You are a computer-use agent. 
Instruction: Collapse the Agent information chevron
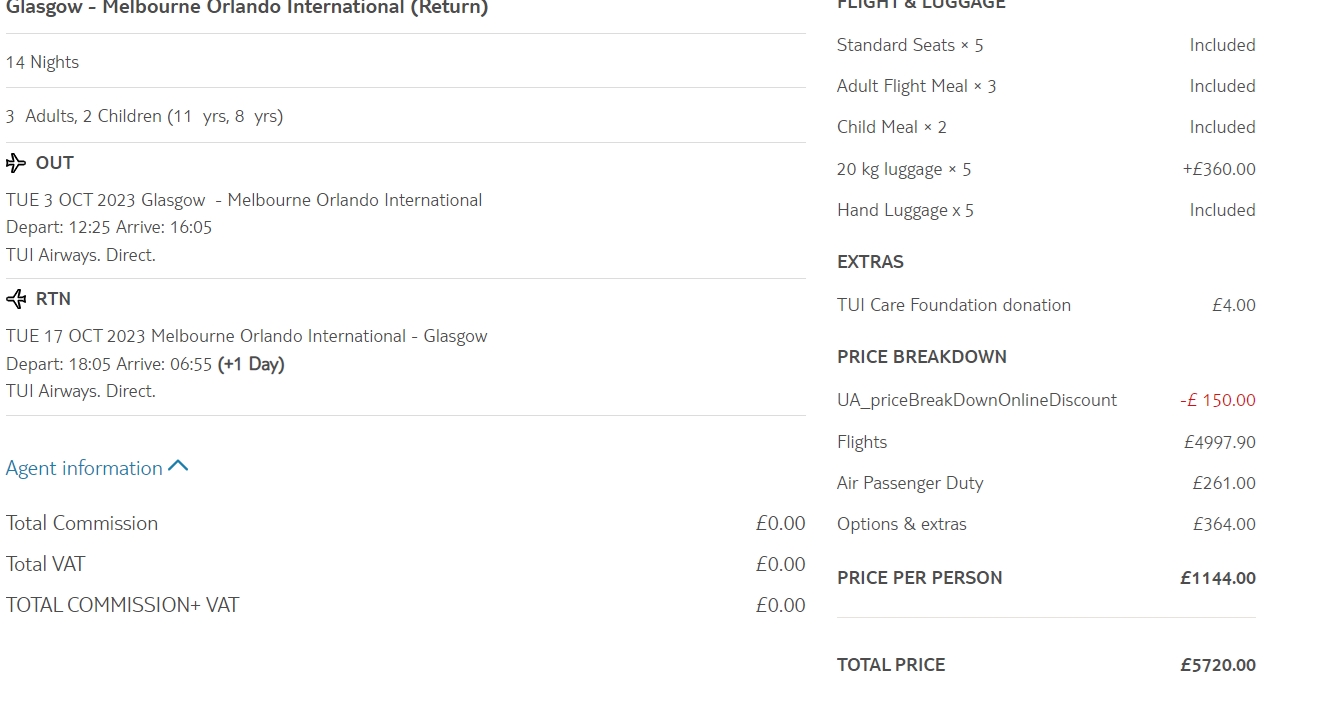click(179, 467)
